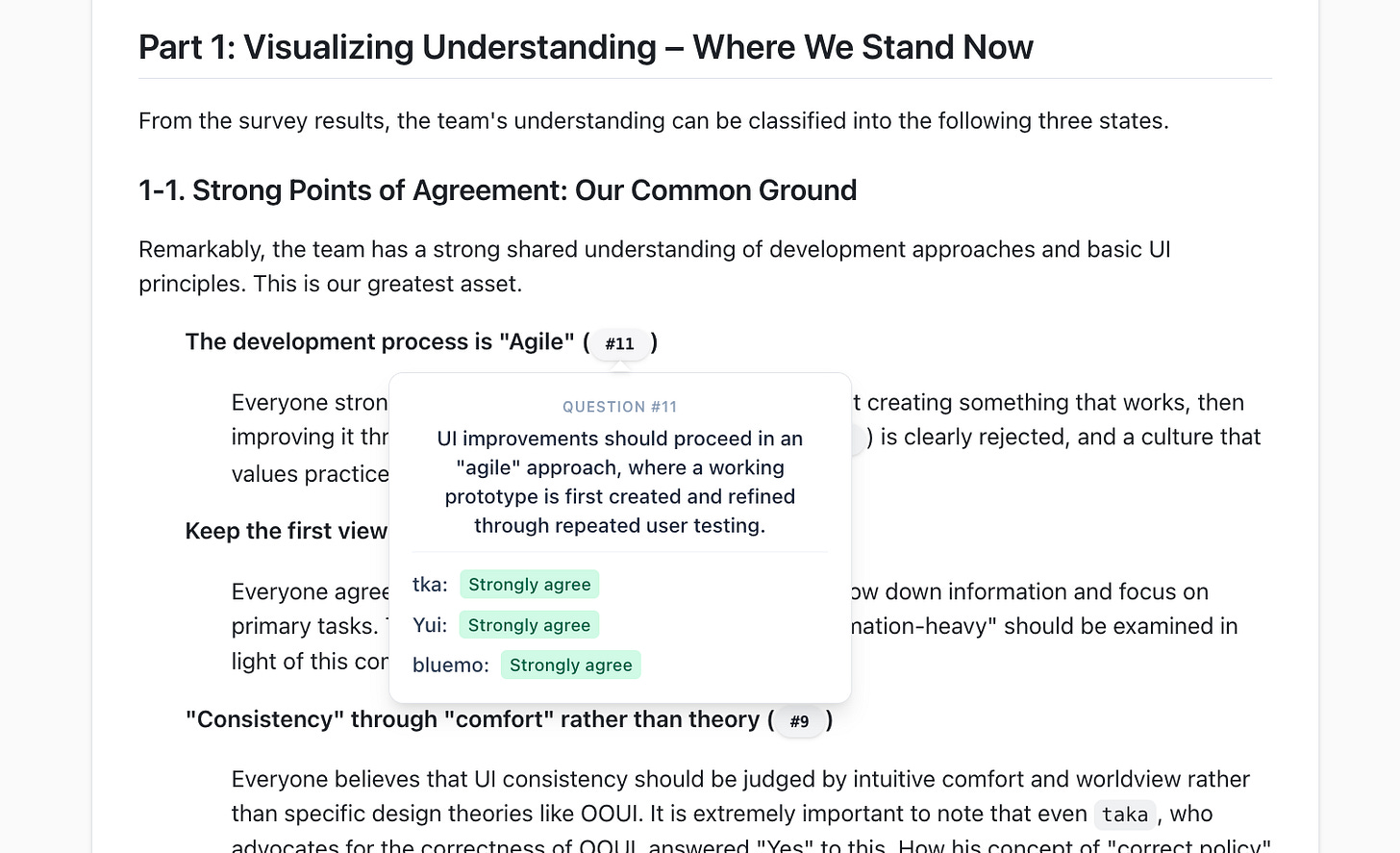Select the bluemo respondent name

451,665
